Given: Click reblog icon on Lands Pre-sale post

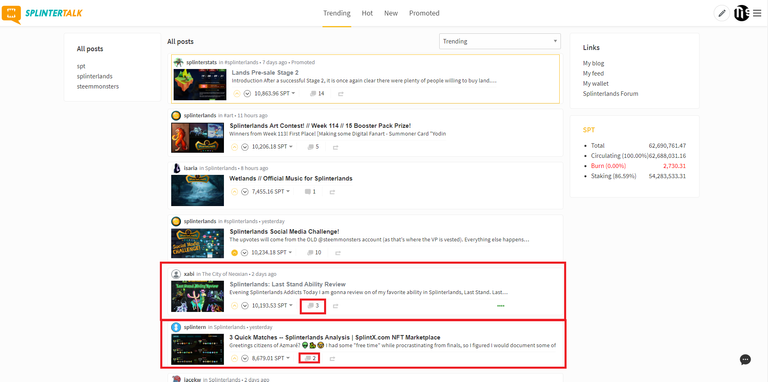Looking at the screenshot, I should coord(341,94).
